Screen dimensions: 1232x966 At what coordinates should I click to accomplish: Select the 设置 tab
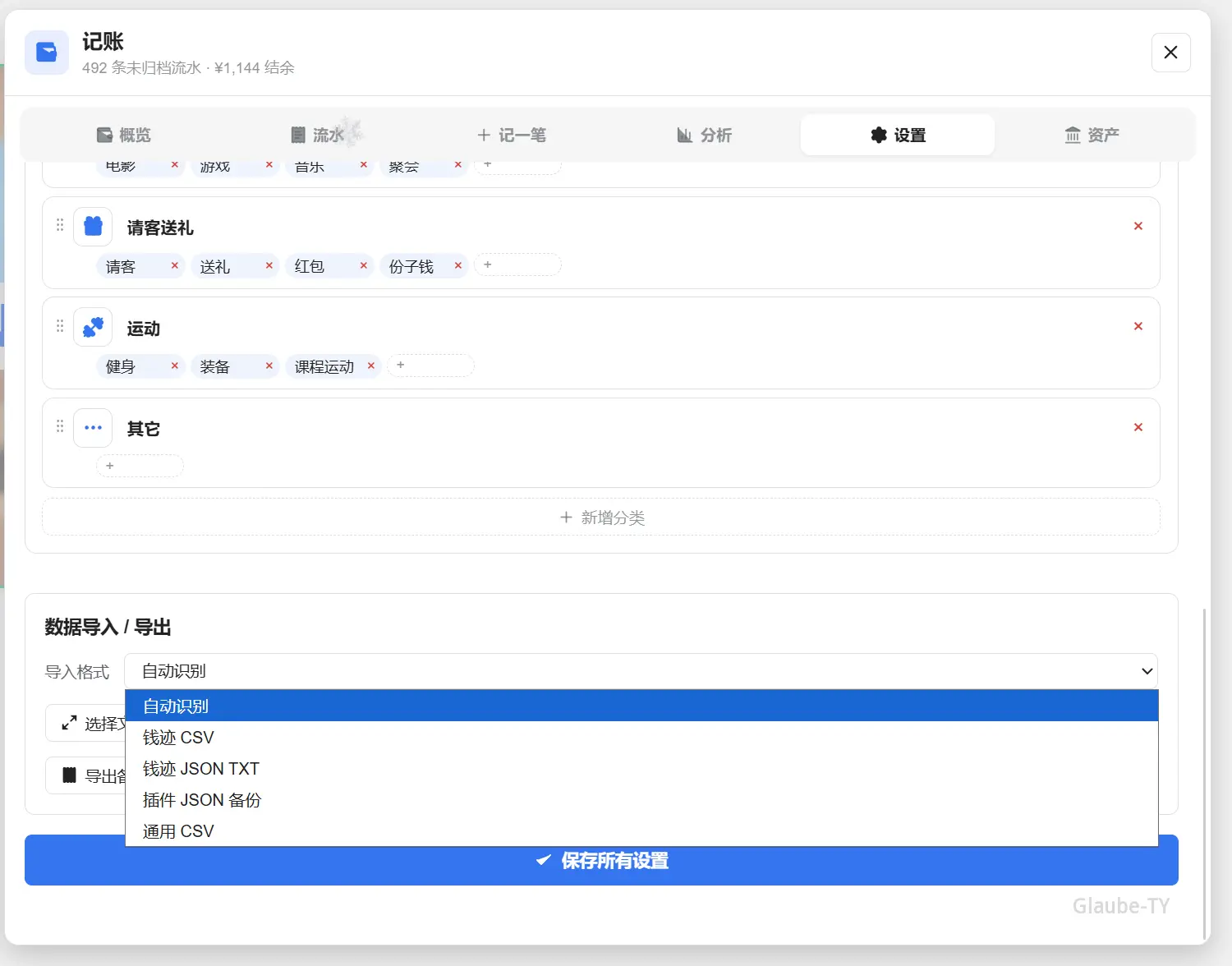(x=898, y=135)
